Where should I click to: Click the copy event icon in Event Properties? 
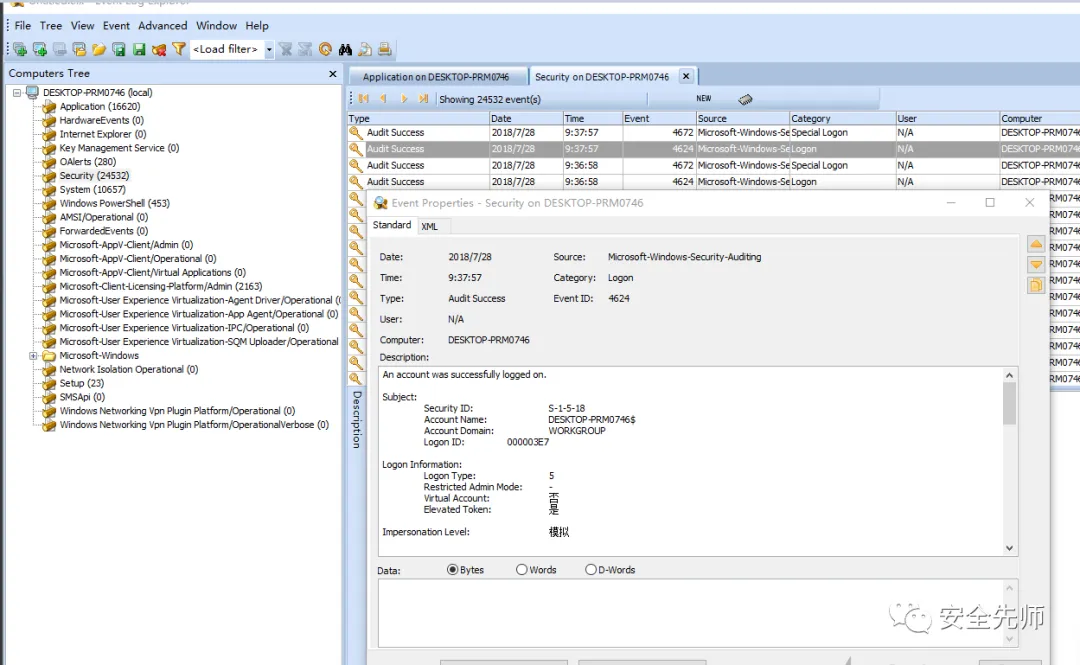(x=1036, y=285)
